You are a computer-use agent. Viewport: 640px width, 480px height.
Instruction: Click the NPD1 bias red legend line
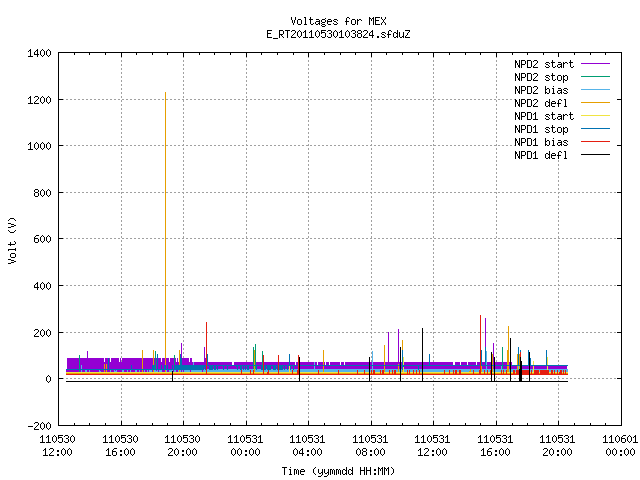tap(596, 142)
